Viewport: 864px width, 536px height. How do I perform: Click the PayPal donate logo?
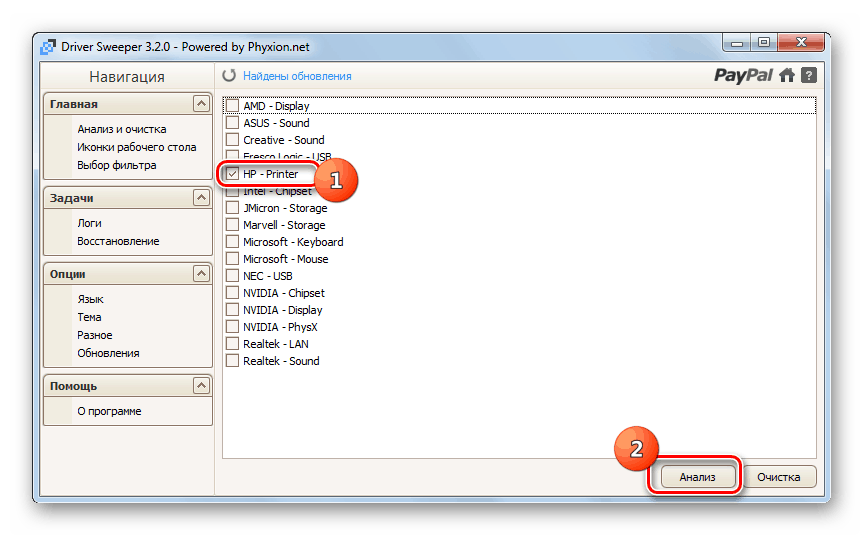[x=744, y=75]
